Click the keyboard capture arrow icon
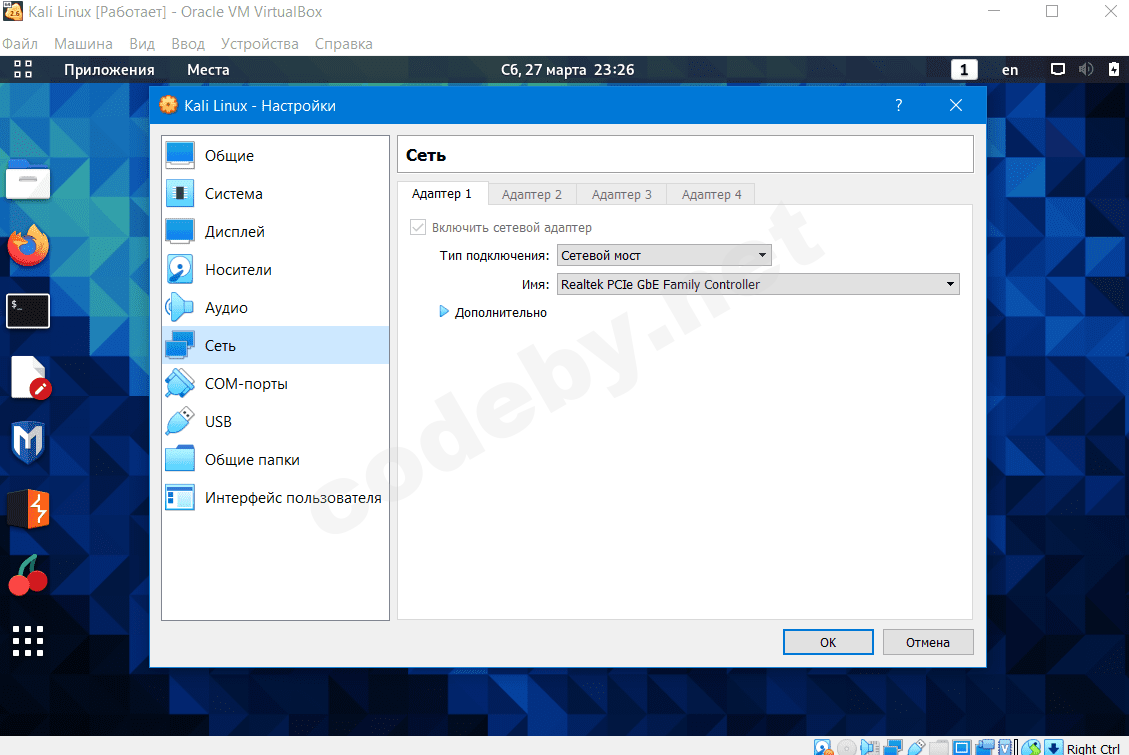Viewport: 1129px width, 755px height. (1053, 748)
